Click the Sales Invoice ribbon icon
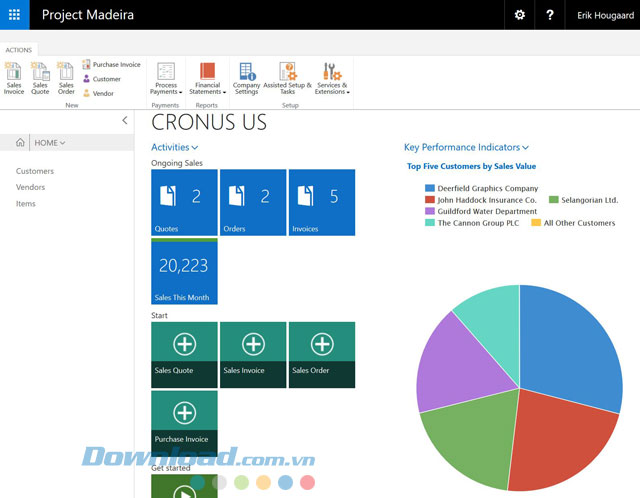This screenshot has height=498, width=640. pyautogui.click(x=14, y=77)
